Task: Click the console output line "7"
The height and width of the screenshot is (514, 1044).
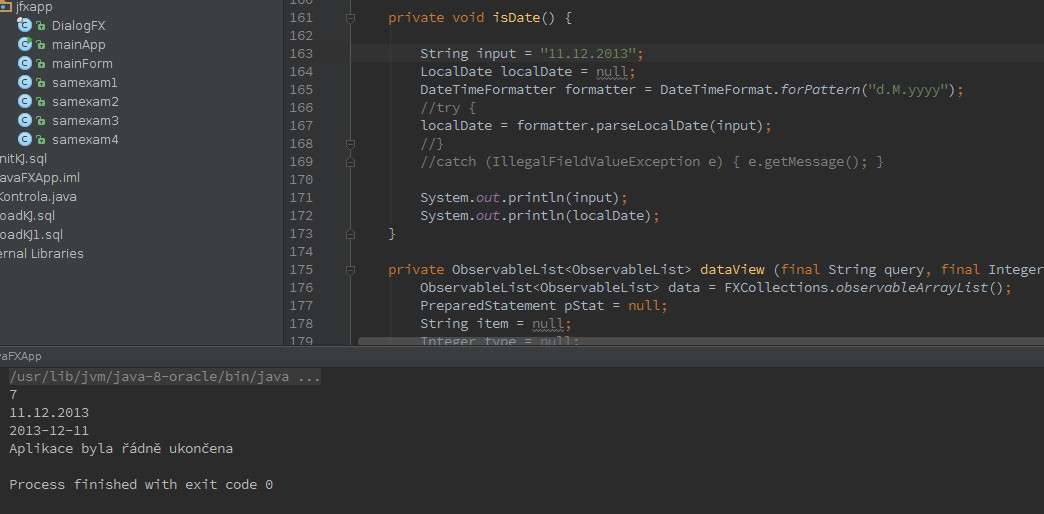Action: click(x=13, y=394)
